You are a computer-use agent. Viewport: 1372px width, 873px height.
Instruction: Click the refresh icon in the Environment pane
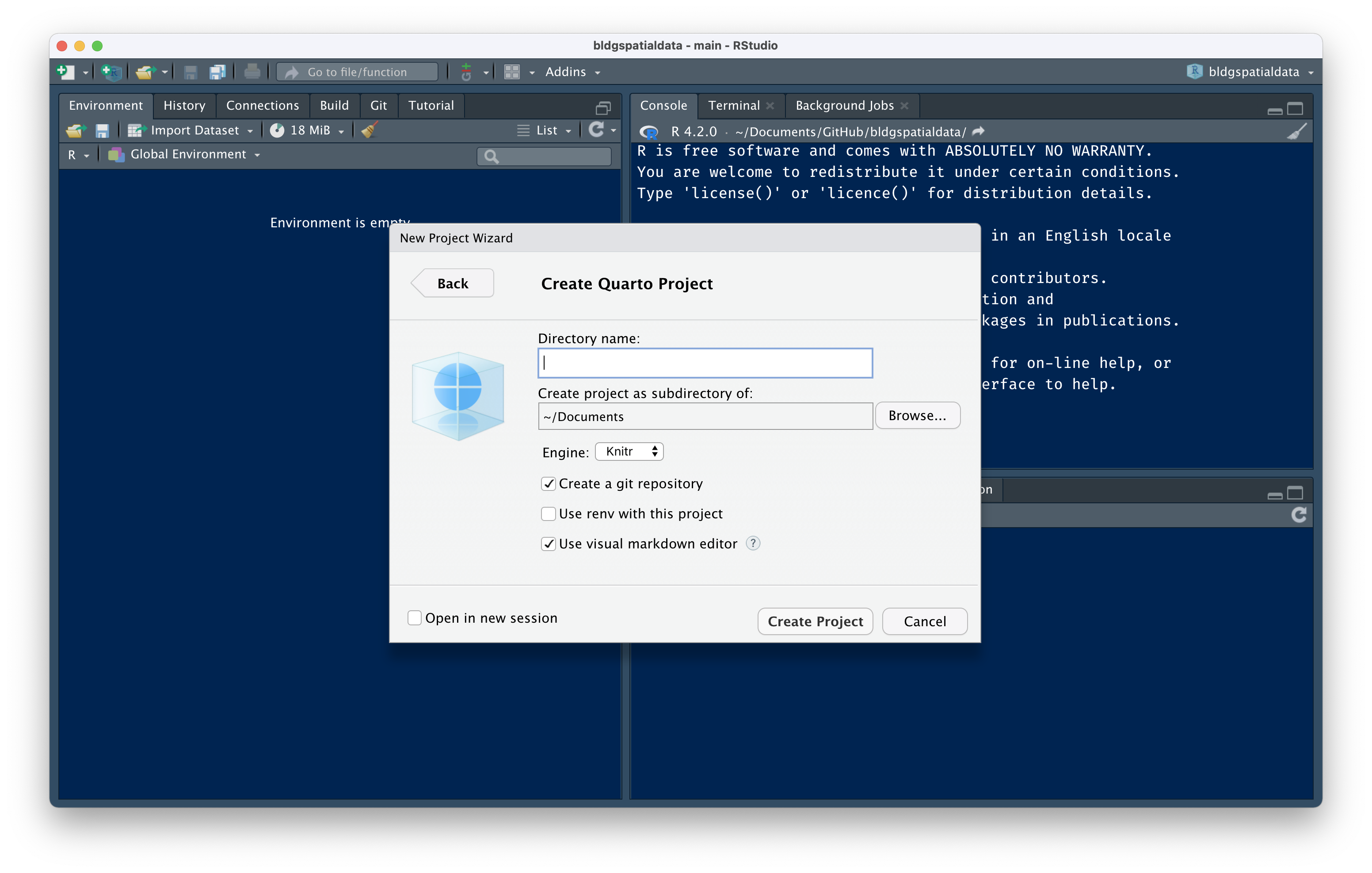(598, 130)
